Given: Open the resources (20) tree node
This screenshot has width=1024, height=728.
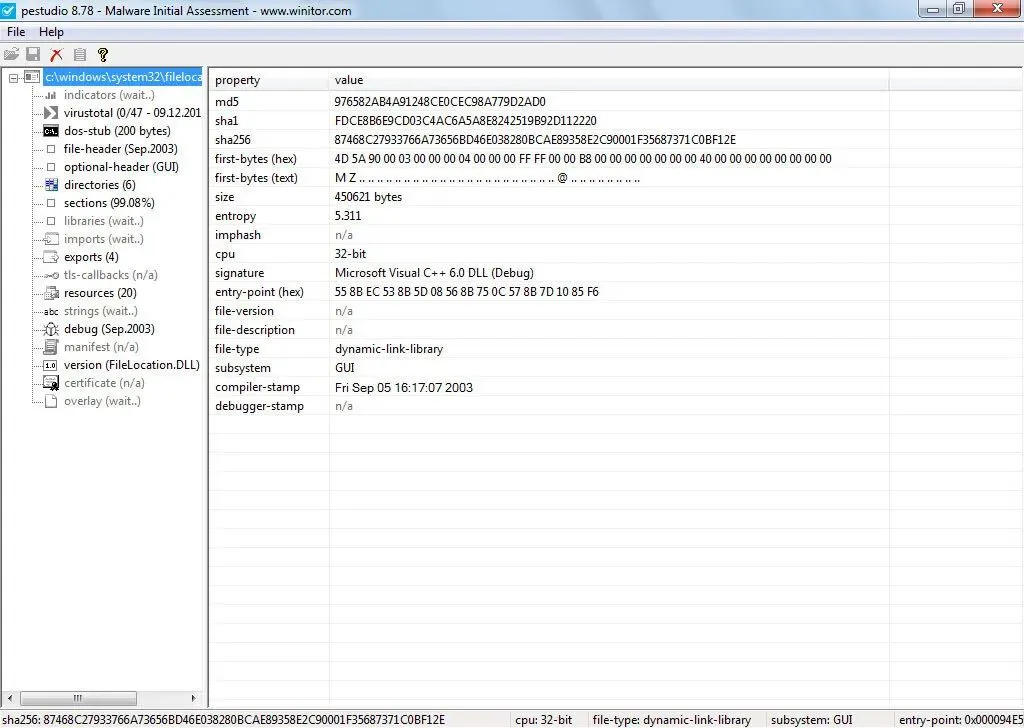Looking at the screenshot, I should point(100,293).
